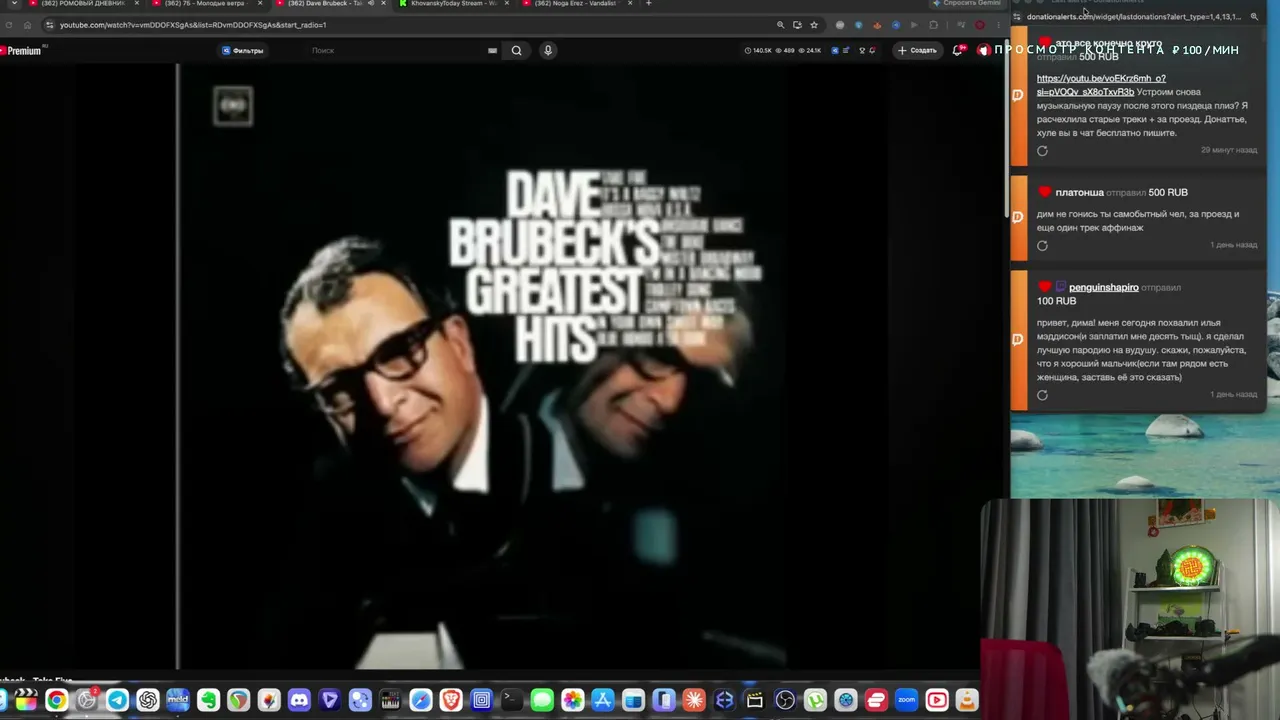Open Google Chrome from the dock
The image size is (1280, 720).
click(x=56, y=700)
